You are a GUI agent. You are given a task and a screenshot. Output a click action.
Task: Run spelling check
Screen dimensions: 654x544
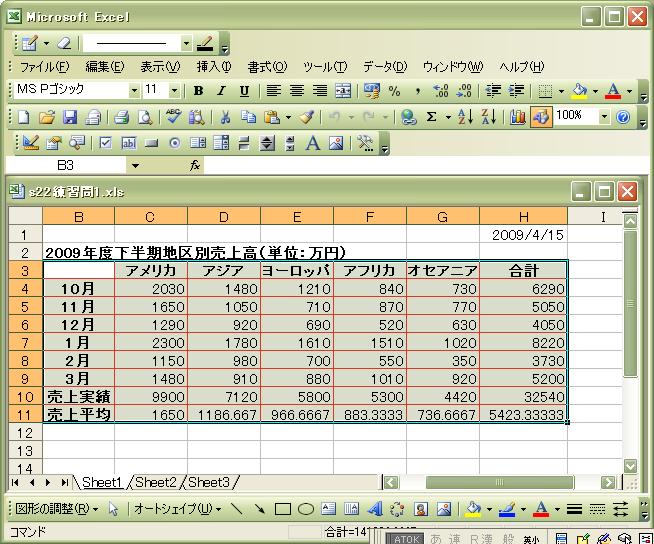[173, 117]
